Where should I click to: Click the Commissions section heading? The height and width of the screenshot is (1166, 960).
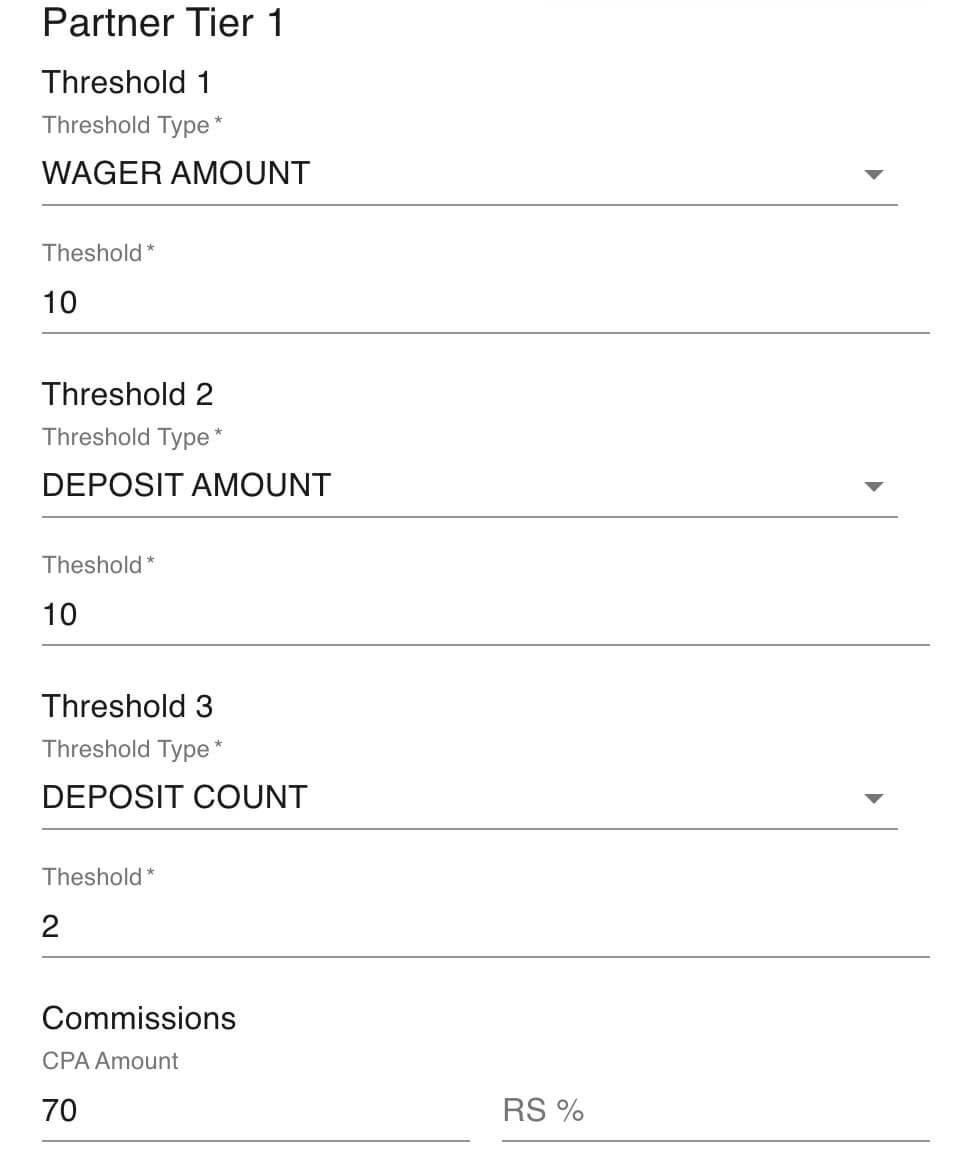tap(139, 1019)
